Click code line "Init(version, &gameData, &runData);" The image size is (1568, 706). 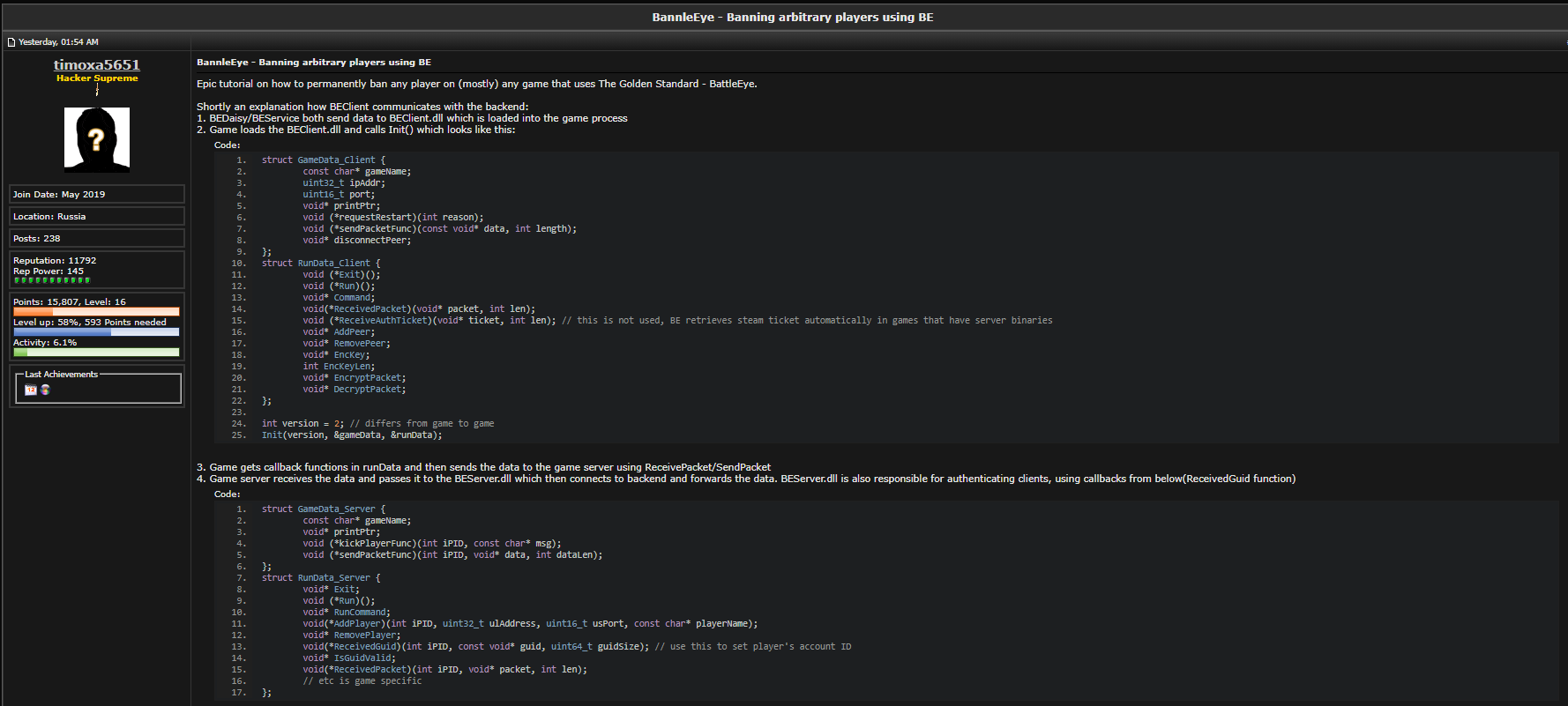click(x=352, y=435)
